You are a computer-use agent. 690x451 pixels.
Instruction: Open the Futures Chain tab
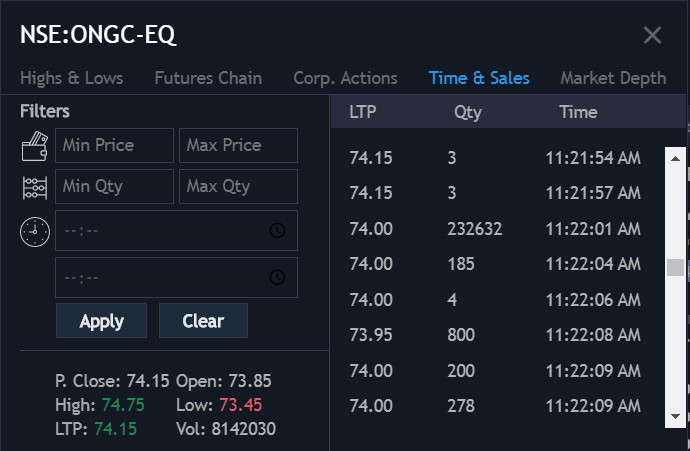coord(208,78)
